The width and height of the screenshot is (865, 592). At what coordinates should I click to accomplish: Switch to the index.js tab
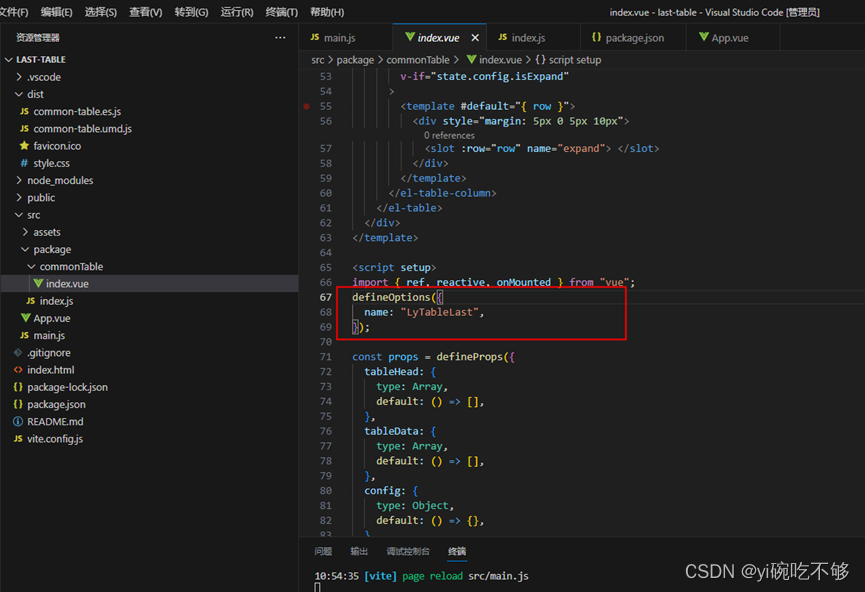[529, 36]
